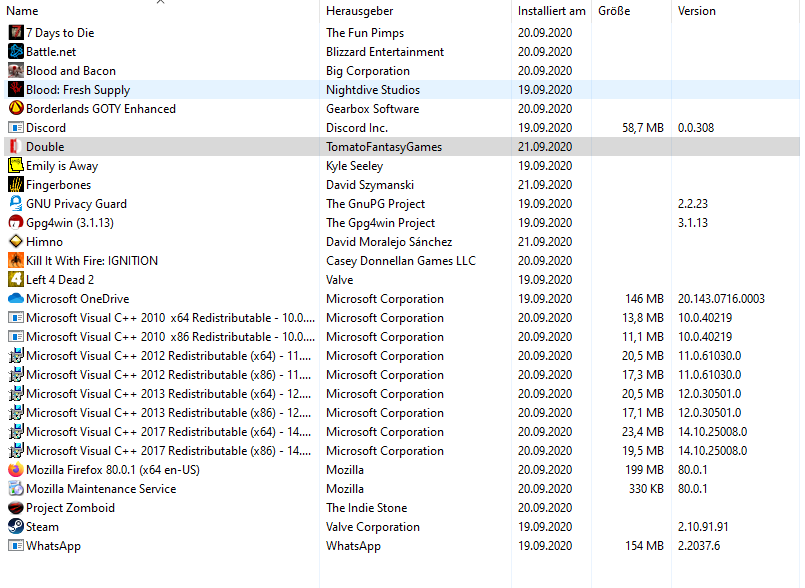Select publisher The Gpg4win Project
The width and height of the screenshot is (805, 588).
[380, 223]
